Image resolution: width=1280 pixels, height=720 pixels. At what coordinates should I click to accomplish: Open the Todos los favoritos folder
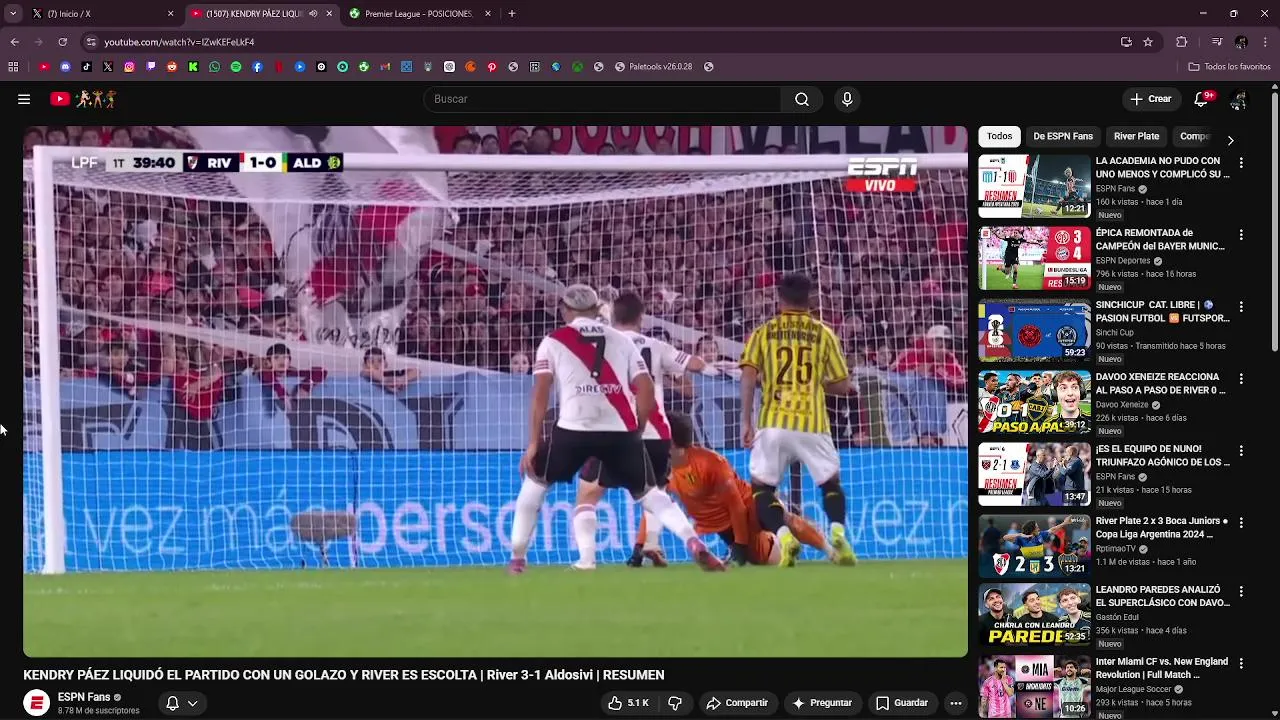[x=1229, y=67]
